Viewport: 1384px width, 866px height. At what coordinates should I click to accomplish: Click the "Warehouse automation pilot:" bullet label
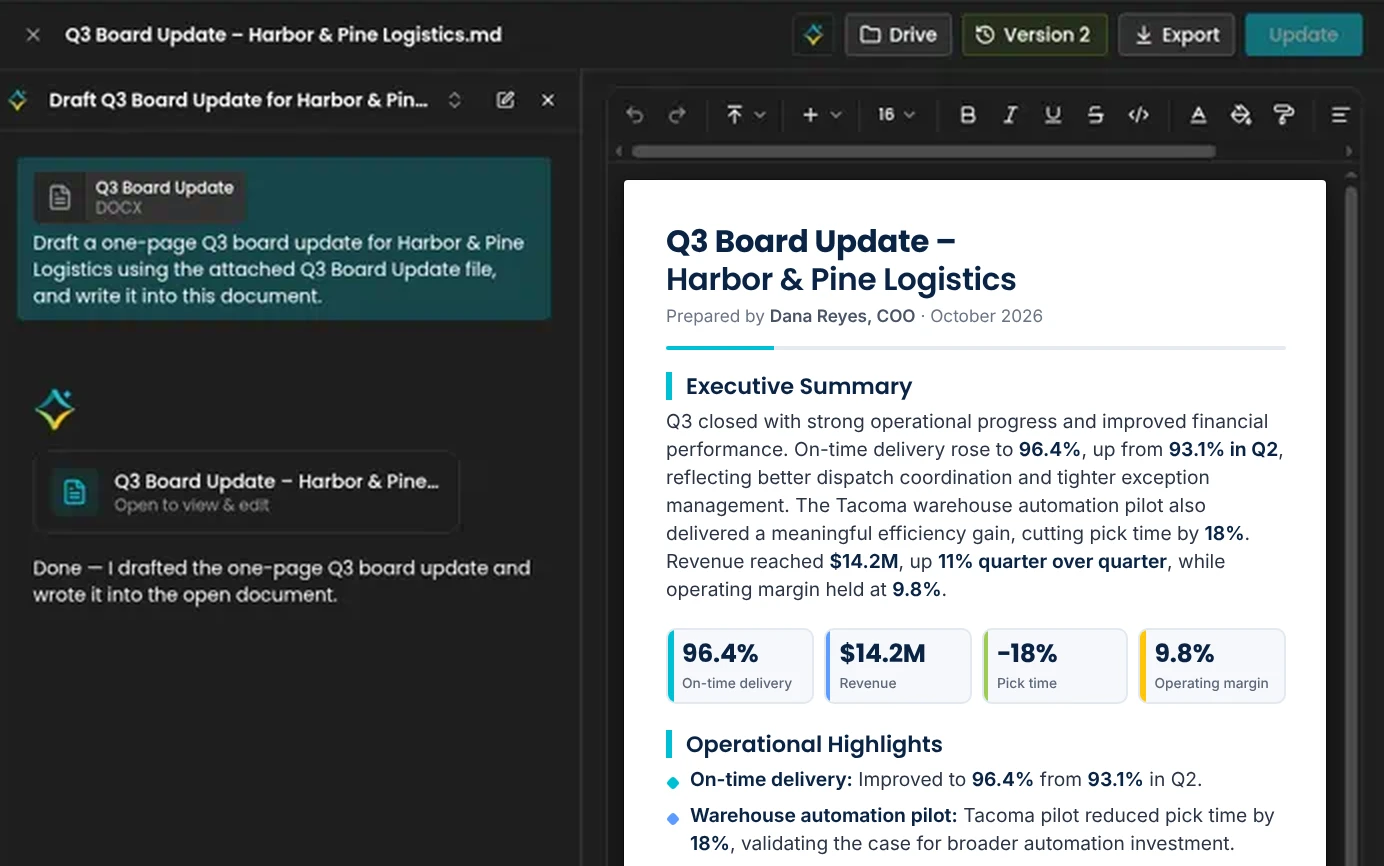(x=824, y=815)
